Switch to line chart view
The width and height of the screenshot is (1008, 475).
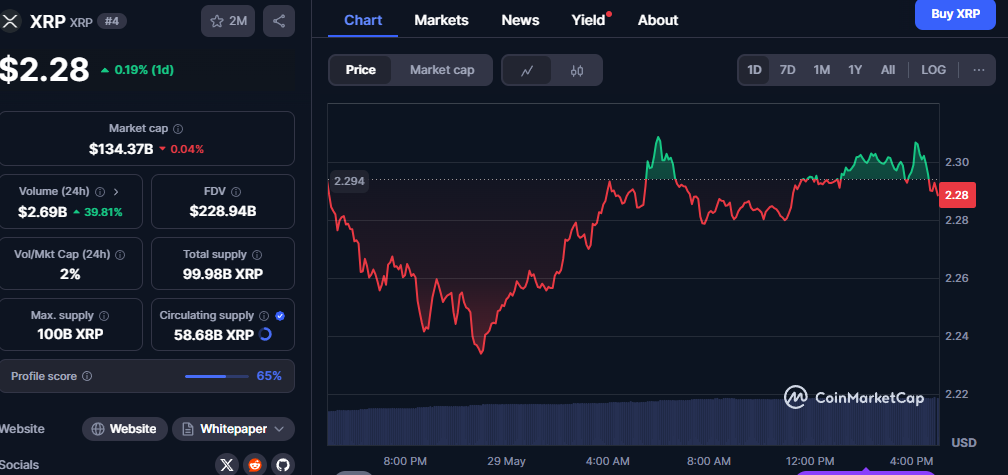tap(526, 70)
